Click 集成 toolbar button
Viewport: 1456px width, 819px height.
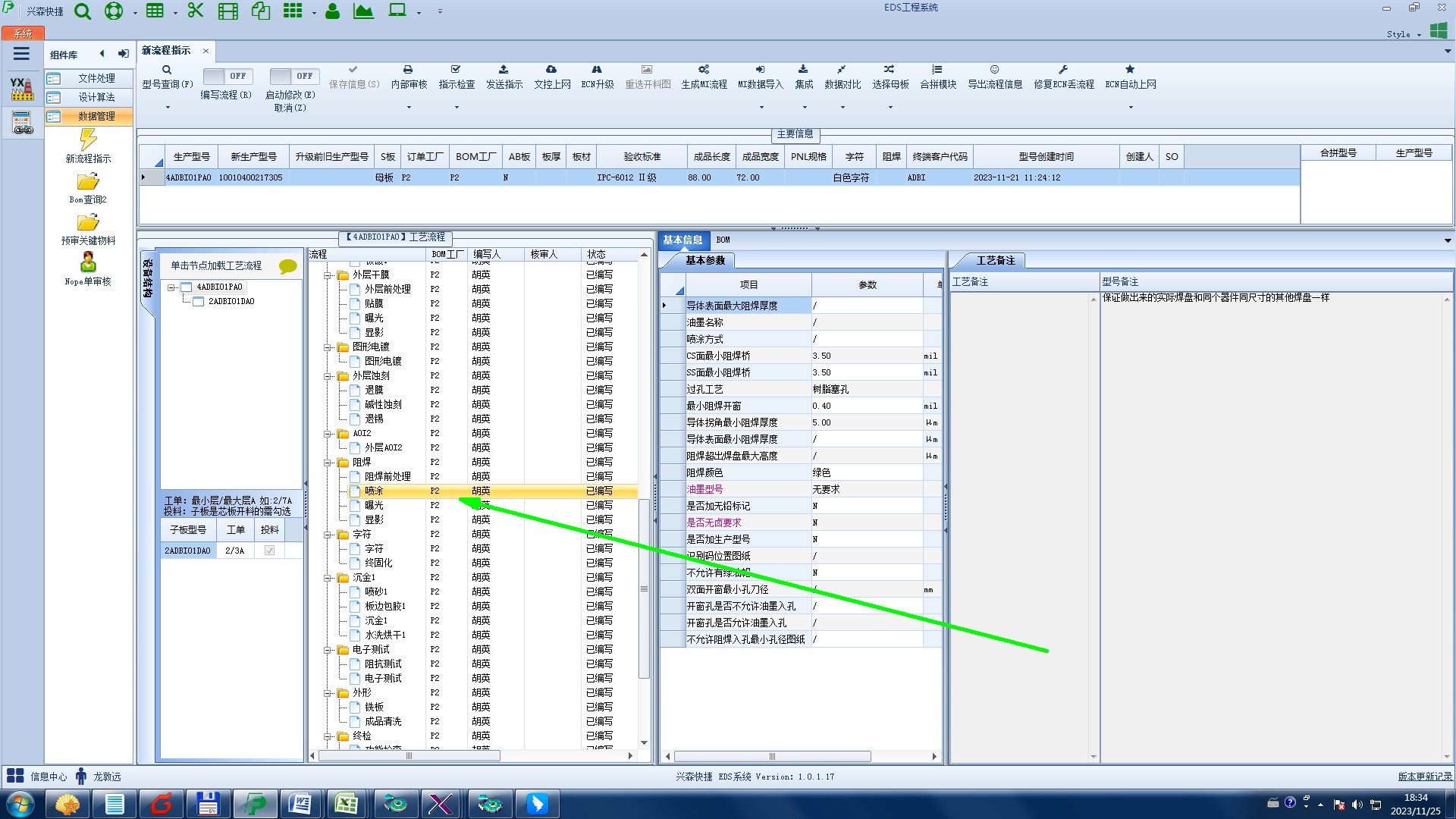point(804,77)
